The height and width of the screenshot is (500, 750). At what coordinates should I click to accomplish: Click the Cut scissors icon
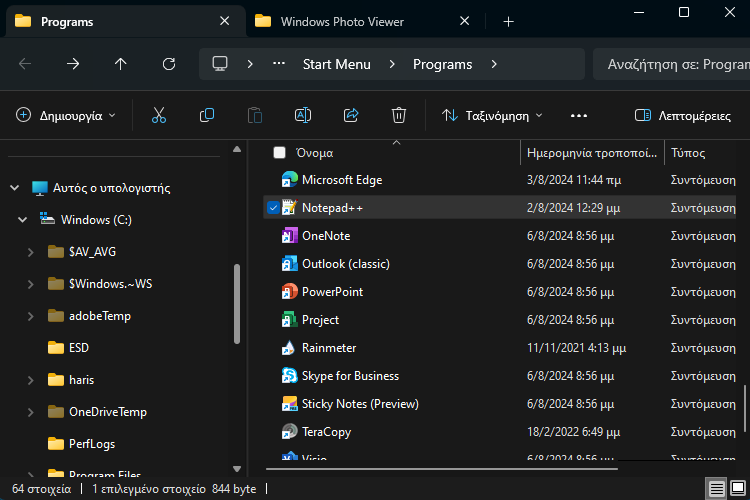coord(159,115)
